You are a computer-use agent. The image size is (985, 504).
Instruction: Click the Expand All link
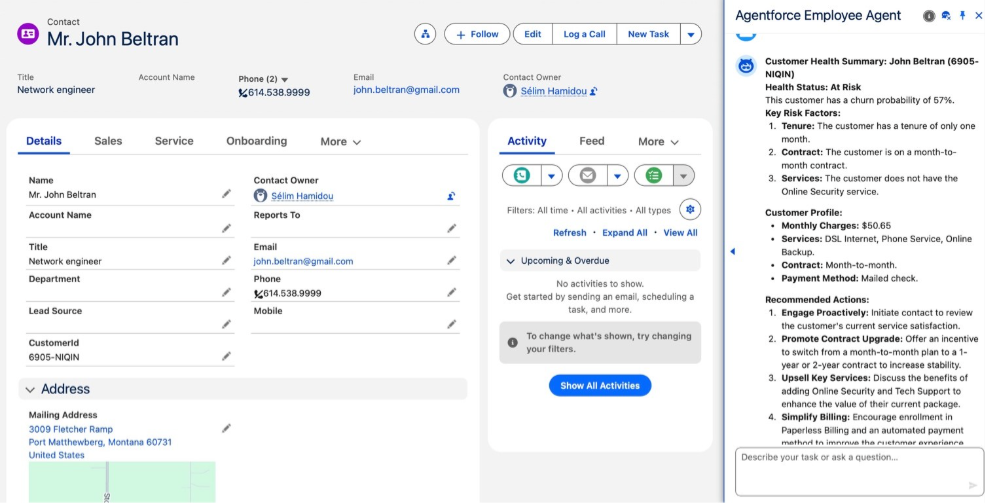point(624,233)
